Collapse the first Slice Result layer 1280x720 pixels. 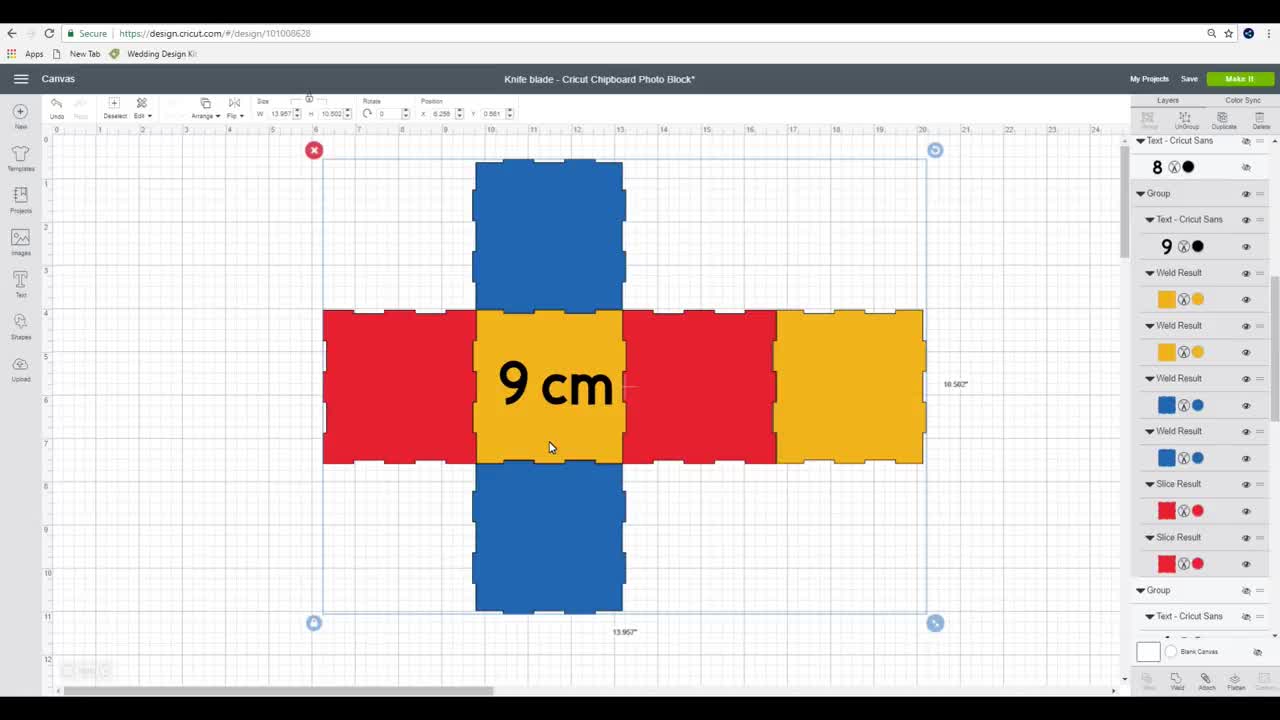coord(1150,484)
